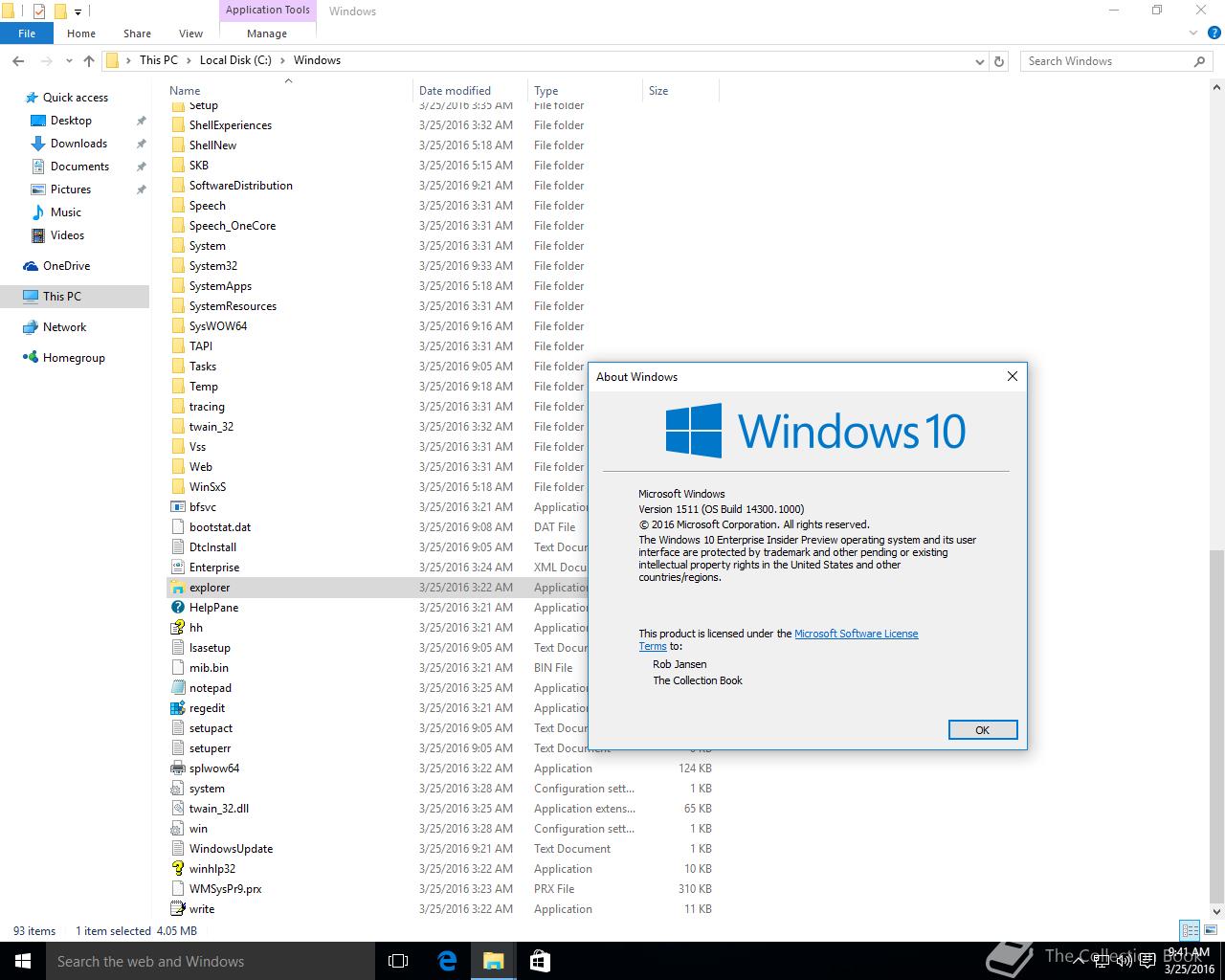Click the Downloads icon in Quick access

(38, 144)
